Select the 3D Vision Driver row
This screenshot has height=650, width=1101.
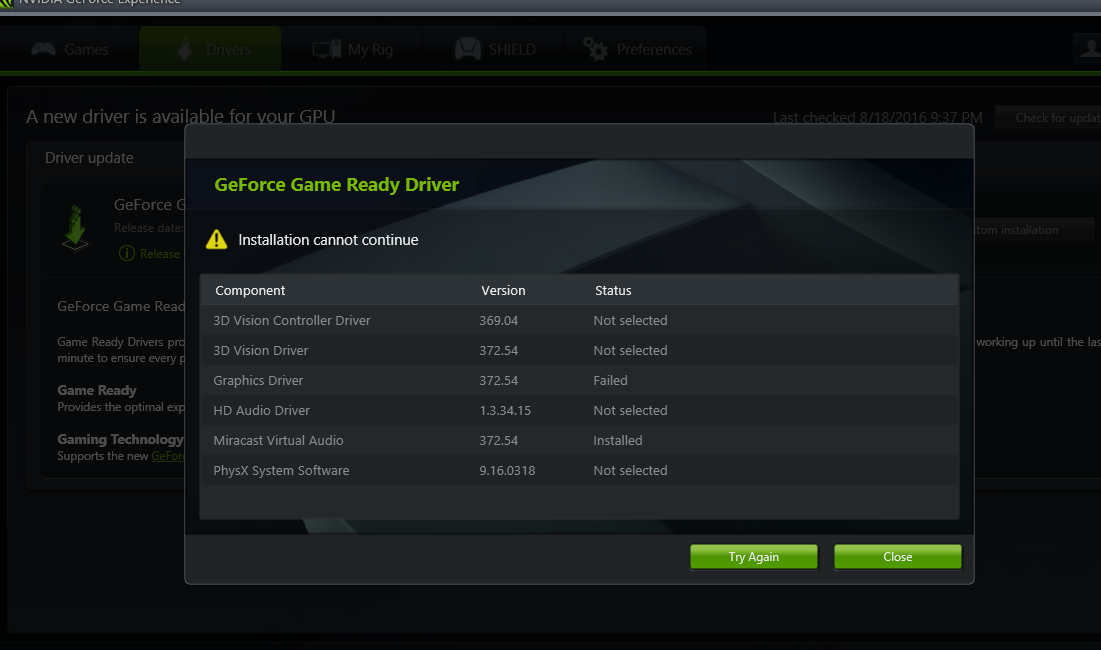coord(579,350)
